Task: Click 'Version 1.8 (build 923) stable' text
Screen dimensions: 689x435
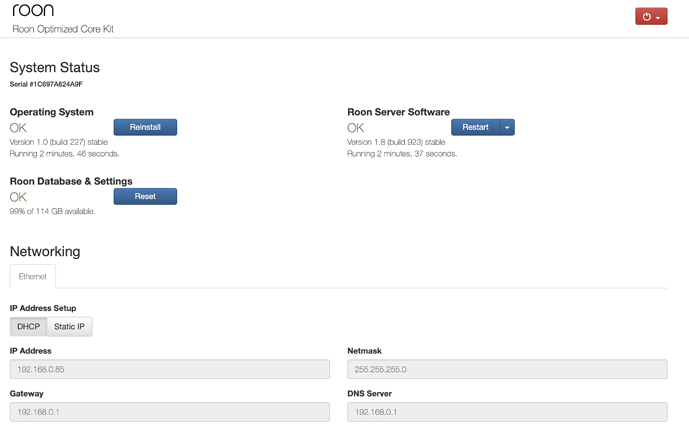Action: 396,142
